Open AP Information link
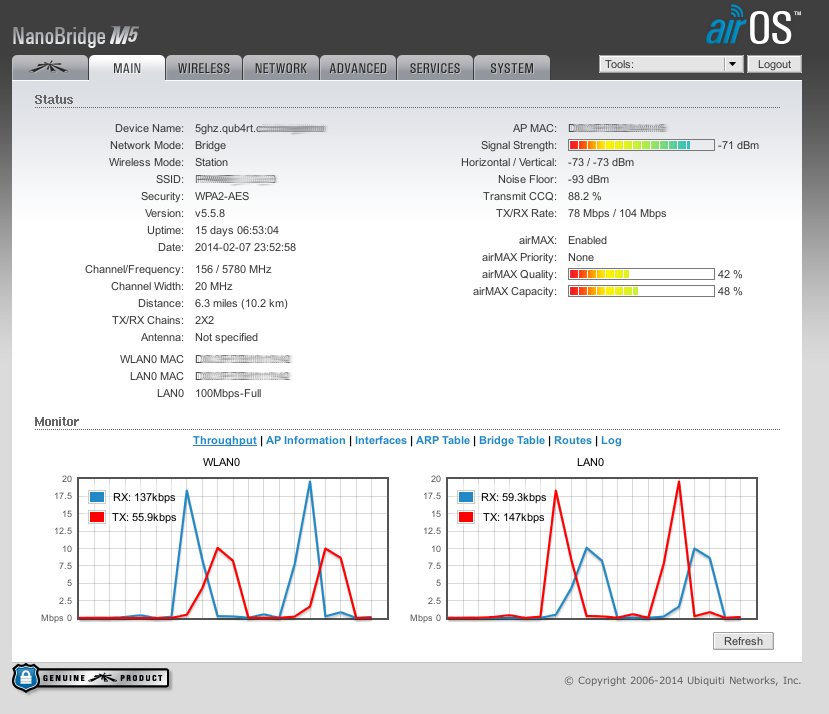829x714 pixels. tap(306, 440)
